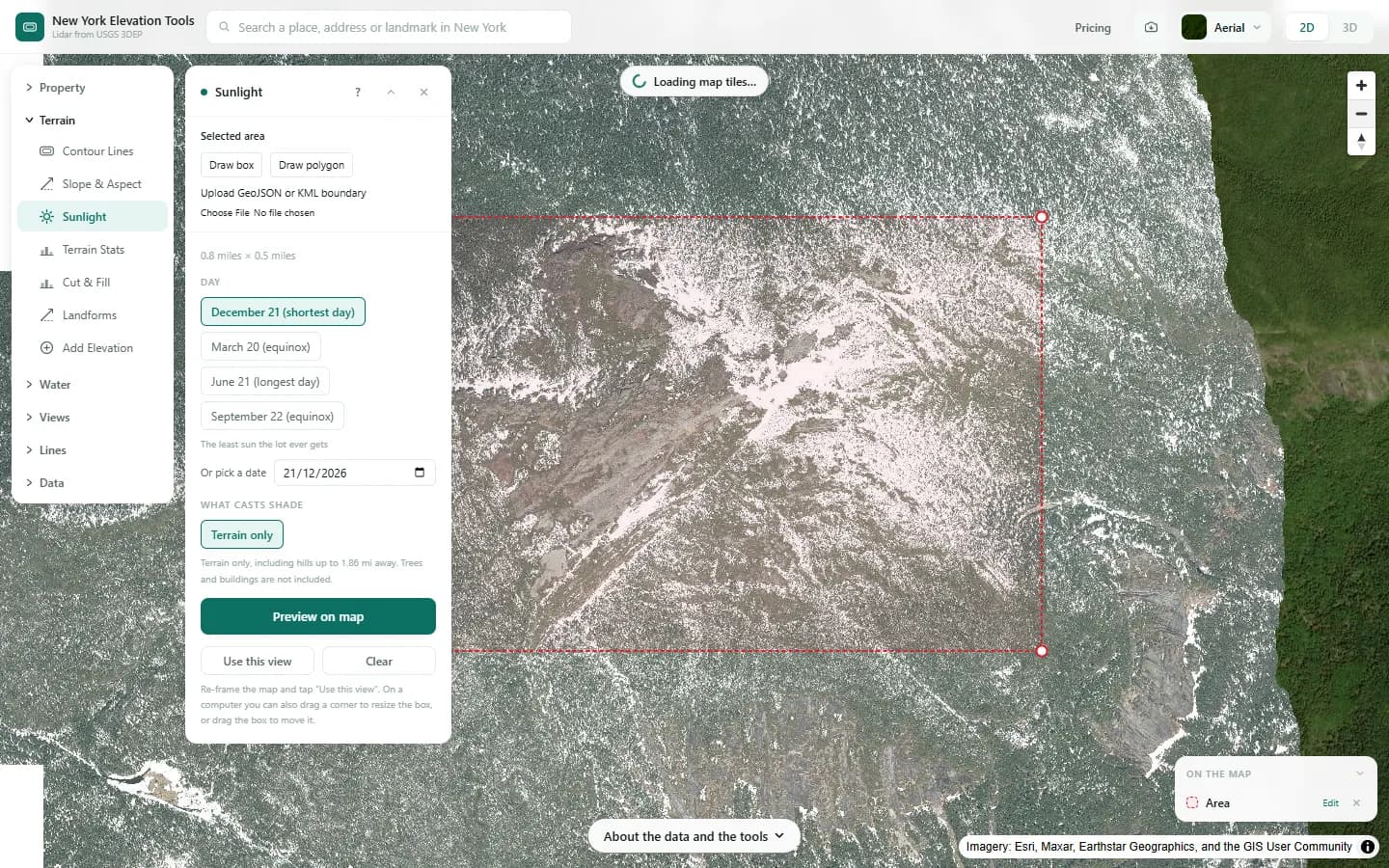Viewport: 1389px width, 868px height.
Task: Expand the Lines section
Action: coord(93,450)
